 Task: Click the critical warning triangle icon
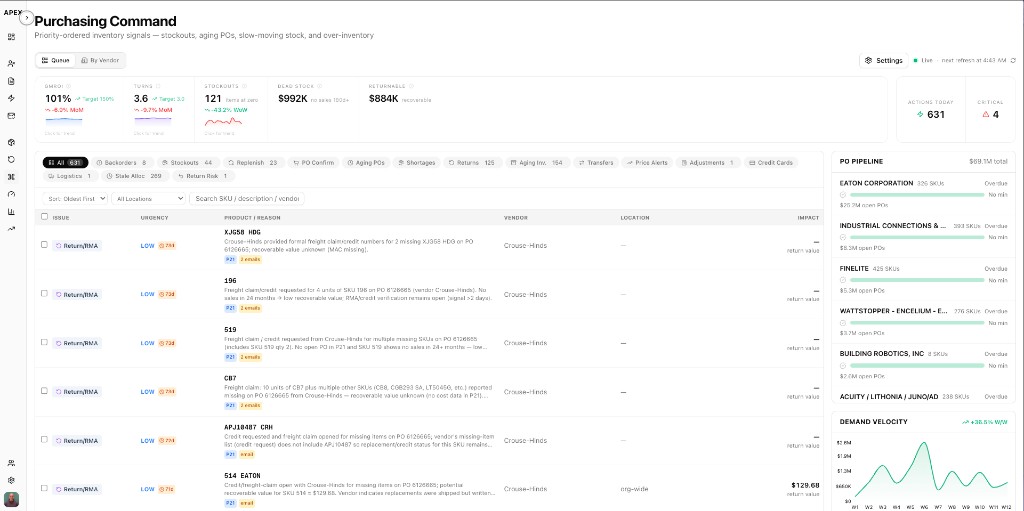pos(985,114)
